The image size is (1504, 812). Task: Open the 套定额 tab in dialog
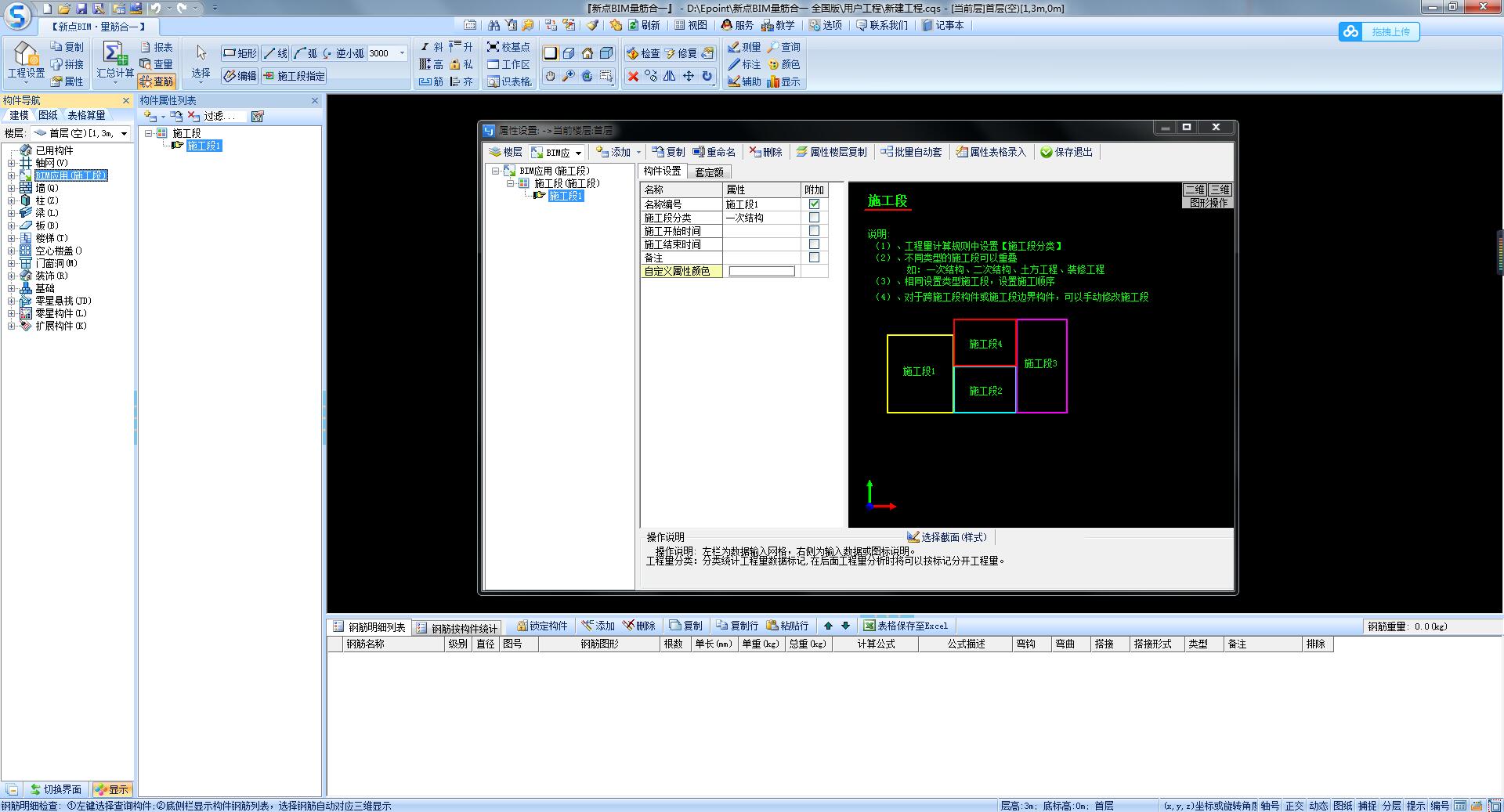[x=709, y=171]
